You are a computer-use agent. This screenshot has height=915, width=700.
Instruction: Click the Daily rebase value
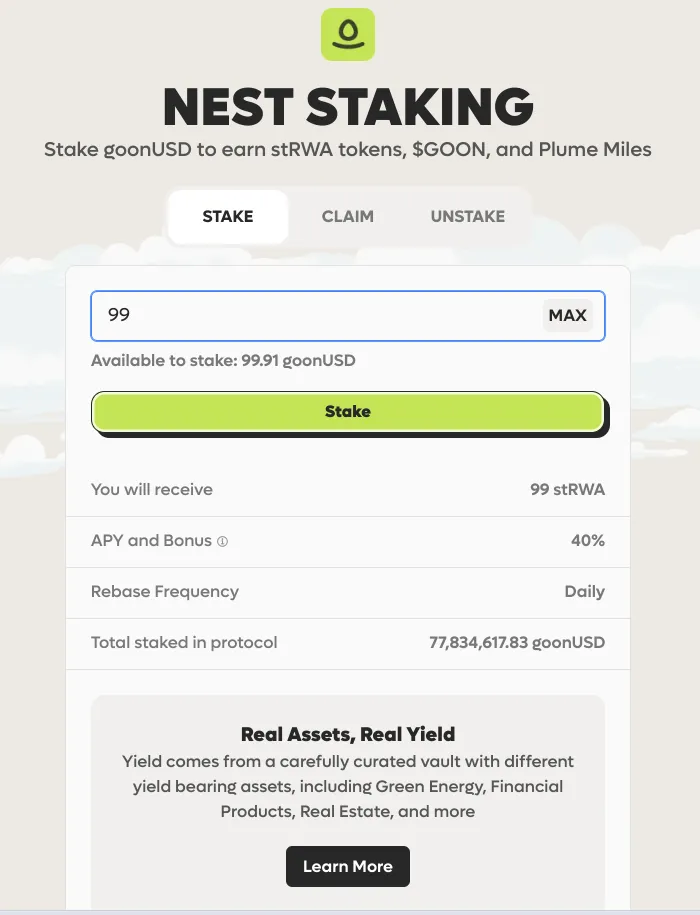tap(584, 592)
